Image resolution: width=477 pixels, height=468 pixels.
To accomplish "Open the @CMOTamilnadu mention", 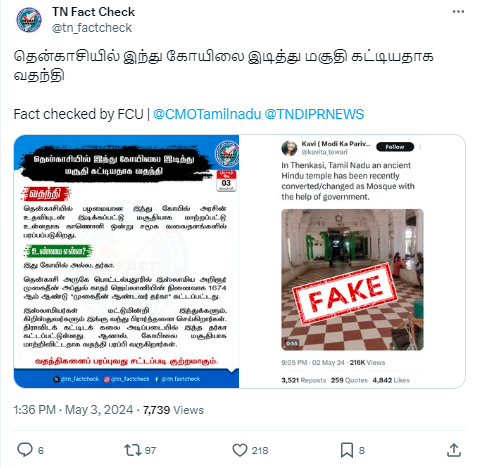I will click(x=207, y=114).
